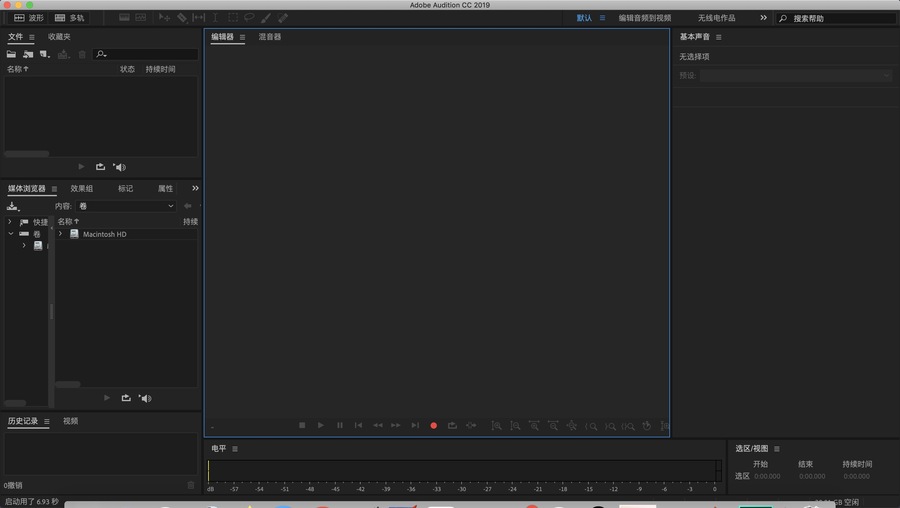The height and width of the screenshot is (508, 900).
Task: Click zoom in time icon
Action: pos(534,426)
